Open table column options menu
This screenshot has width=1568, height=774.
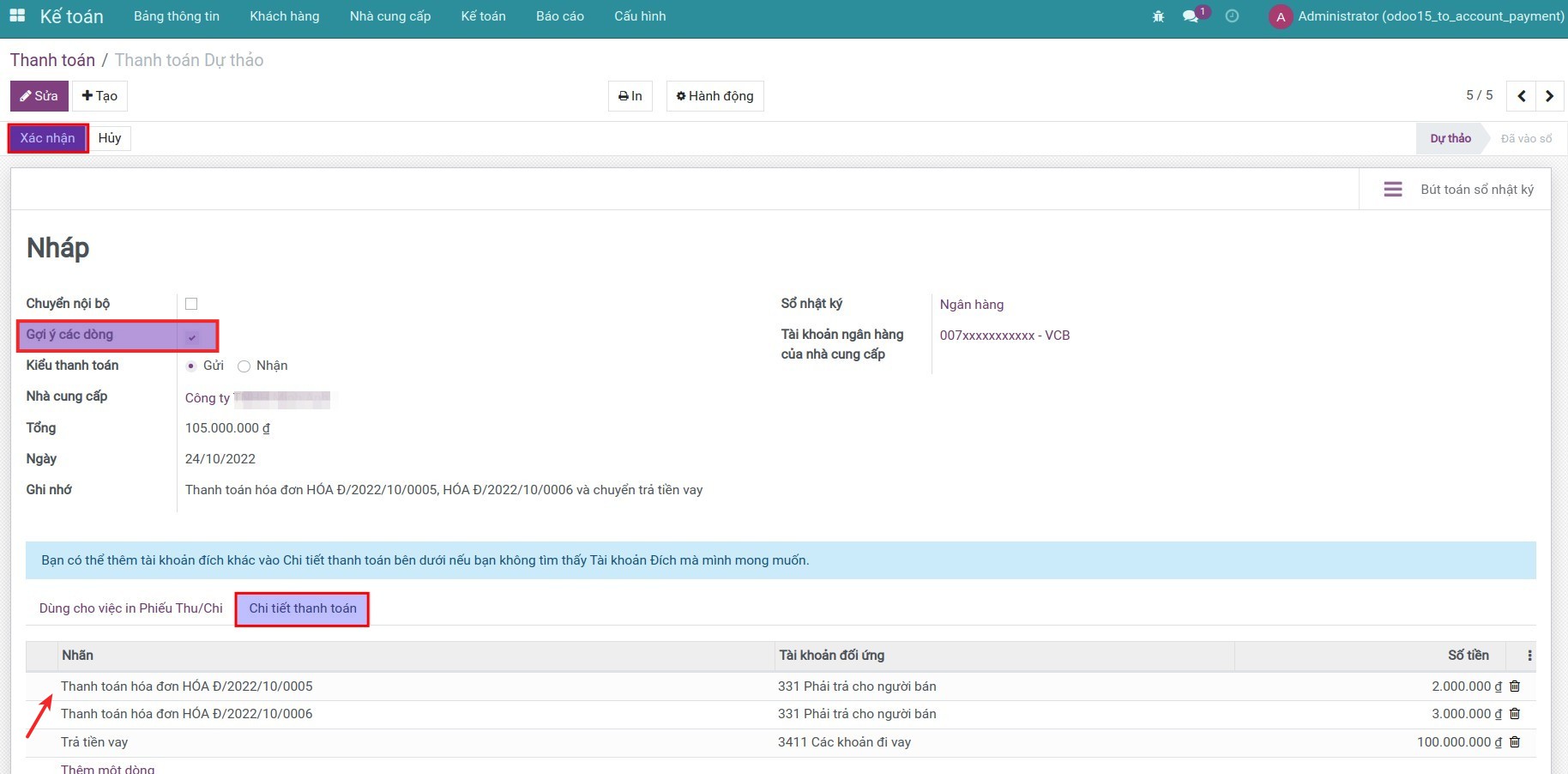click(x=1529, y=656)
